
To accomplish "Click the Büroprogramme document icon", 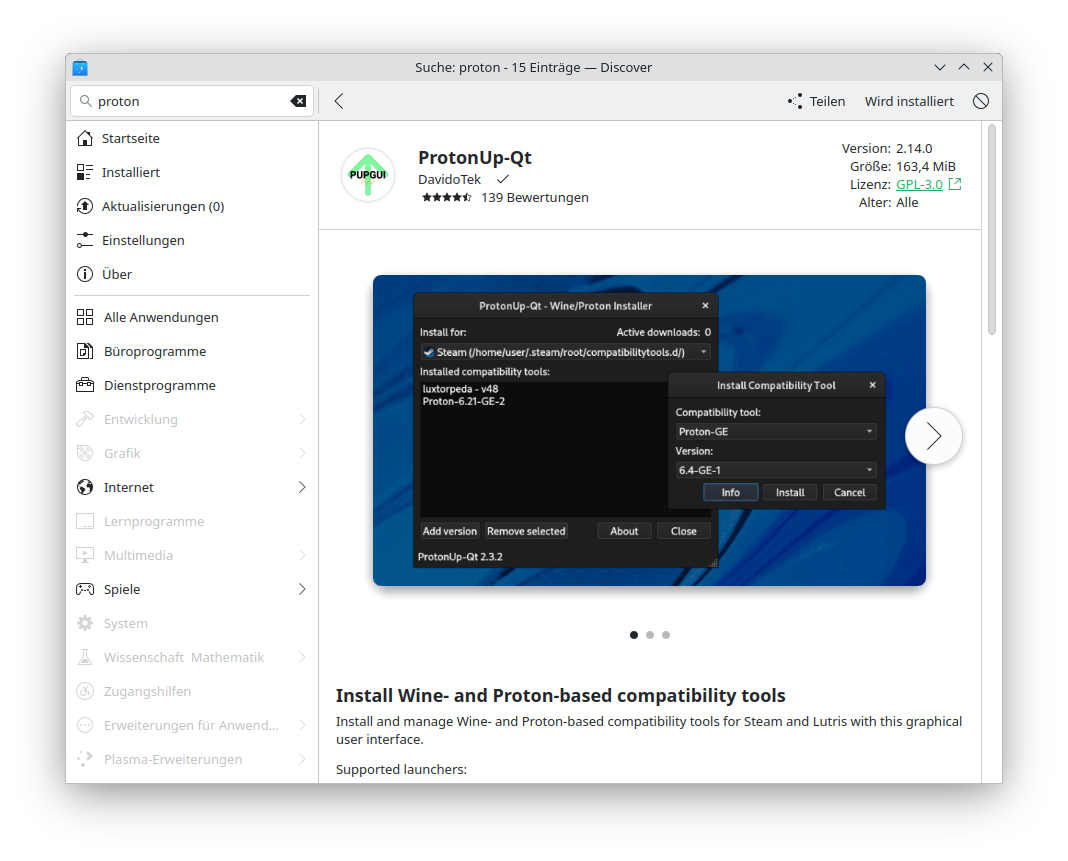I will click(x=84, y=351).
